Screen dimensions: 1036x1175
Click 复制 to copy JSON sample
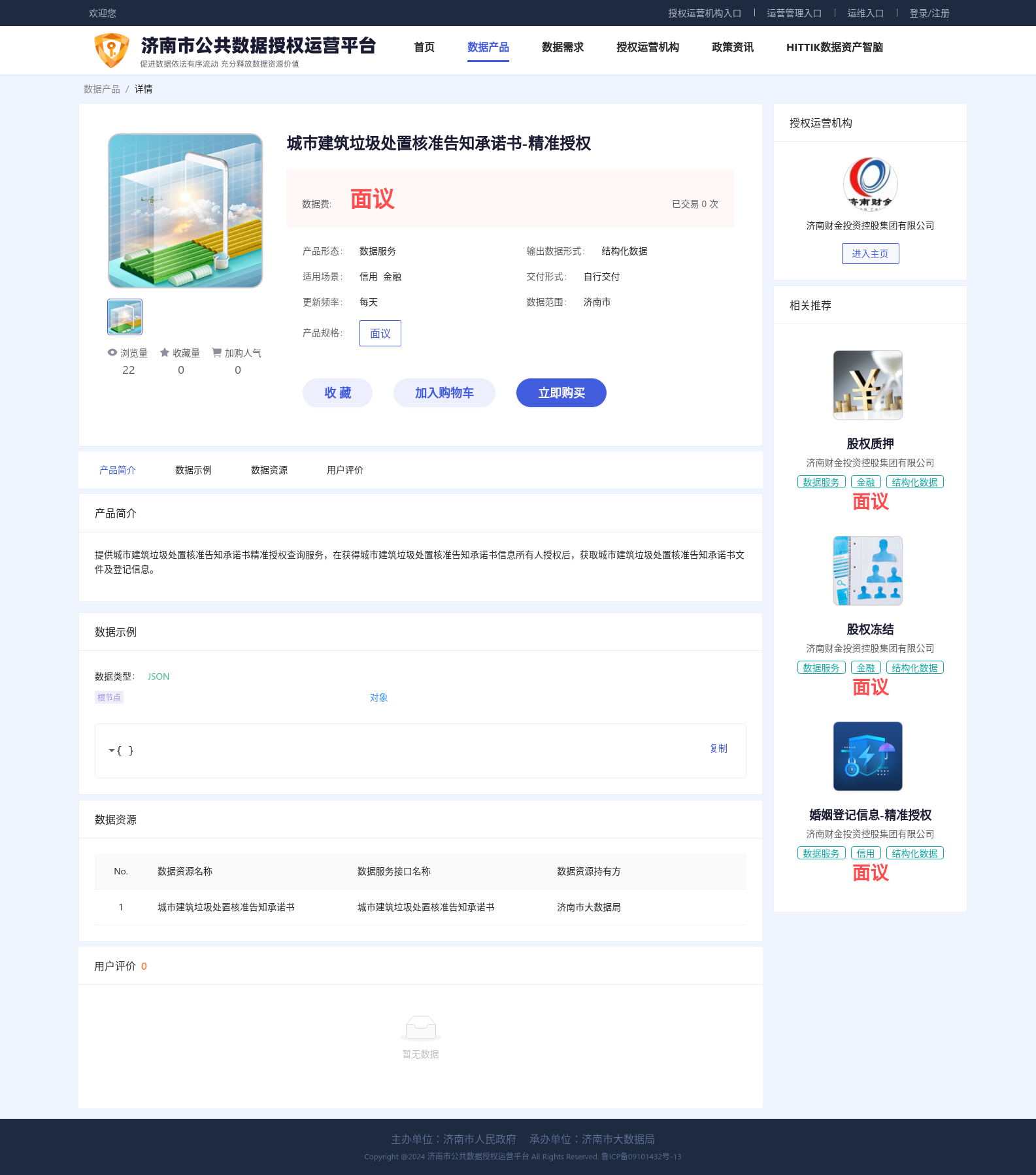(718, 748)
